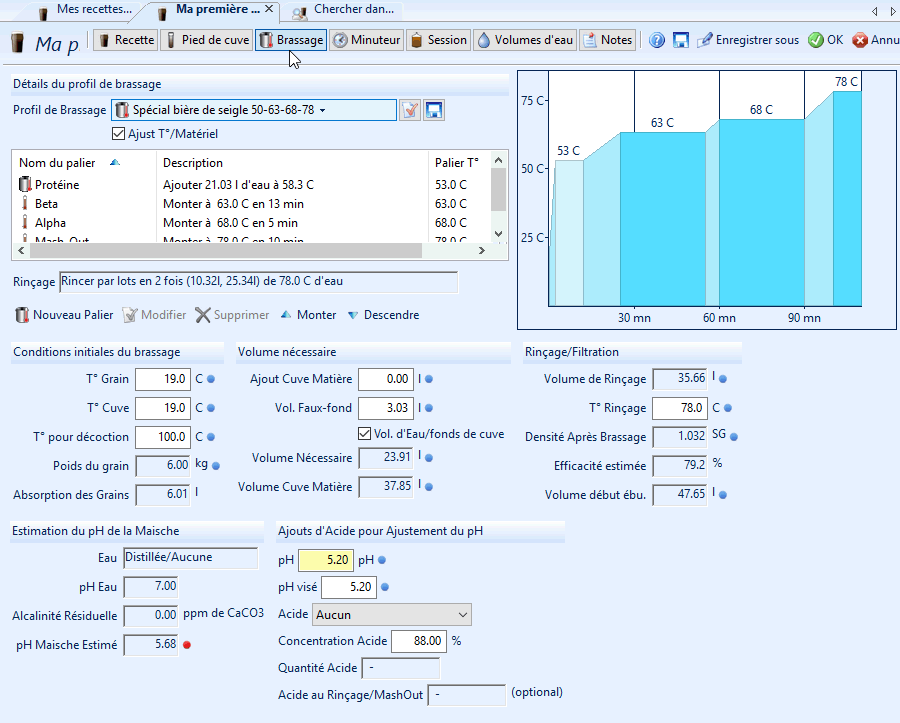Open the Volumes d'eau water tool
This screenshot has height=723, width=900.
click(525, 40)
